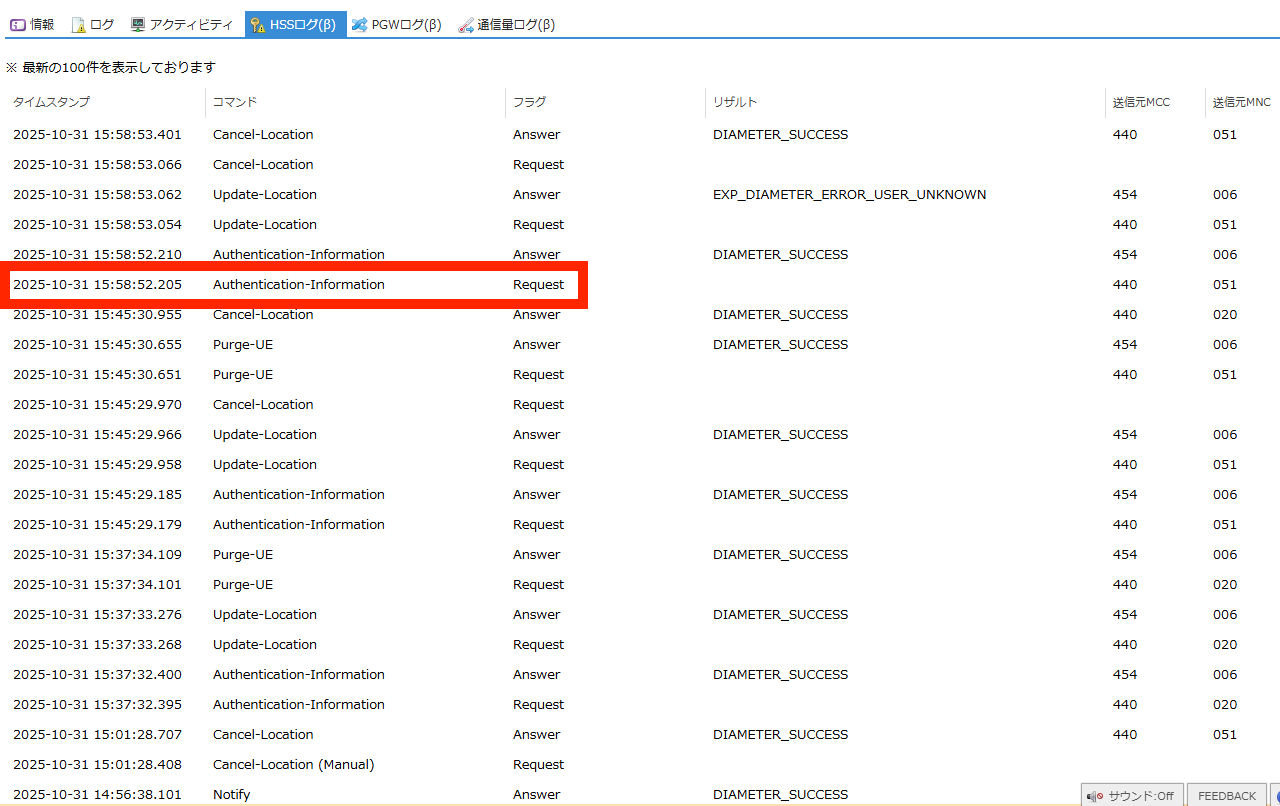The width and height of the screenshot is (1280, 806).
Task: Select the EXP_DIAMETER_ERROR_USER_UNKNOWN result row
Action: click(x=849, y=195)
